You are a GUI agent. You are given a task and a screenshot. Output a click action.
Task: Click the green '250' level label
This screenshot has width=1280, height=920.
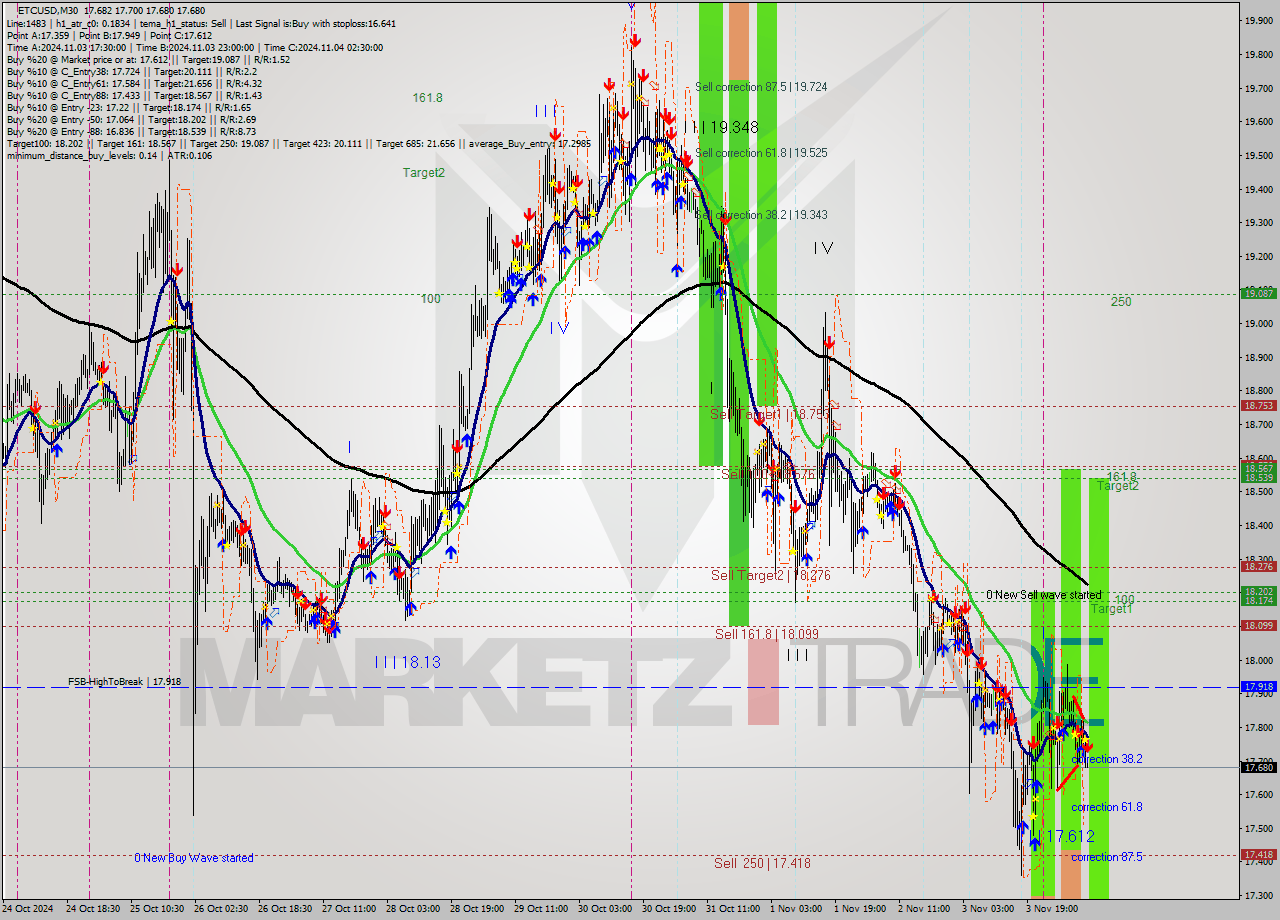pos(1121,302)
